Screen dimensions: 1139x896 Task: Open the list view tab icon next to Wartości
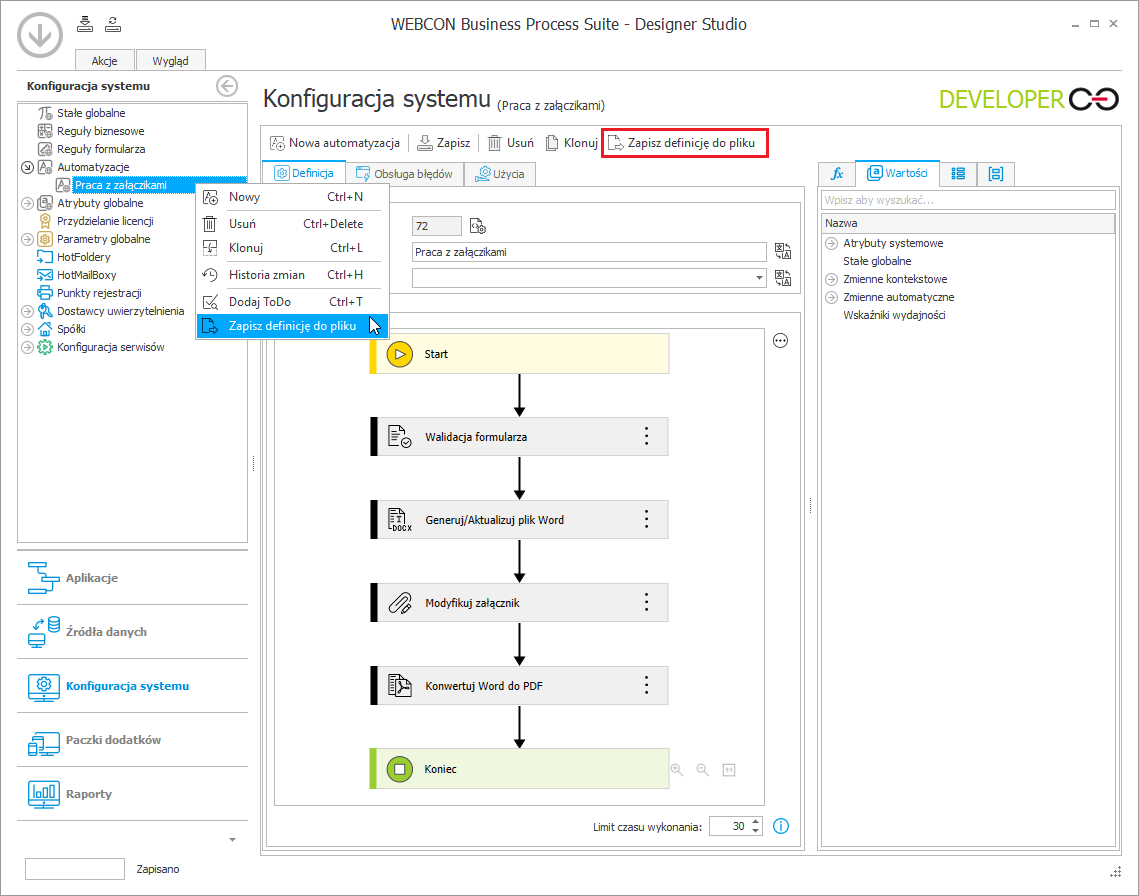(x=958, y=173)
